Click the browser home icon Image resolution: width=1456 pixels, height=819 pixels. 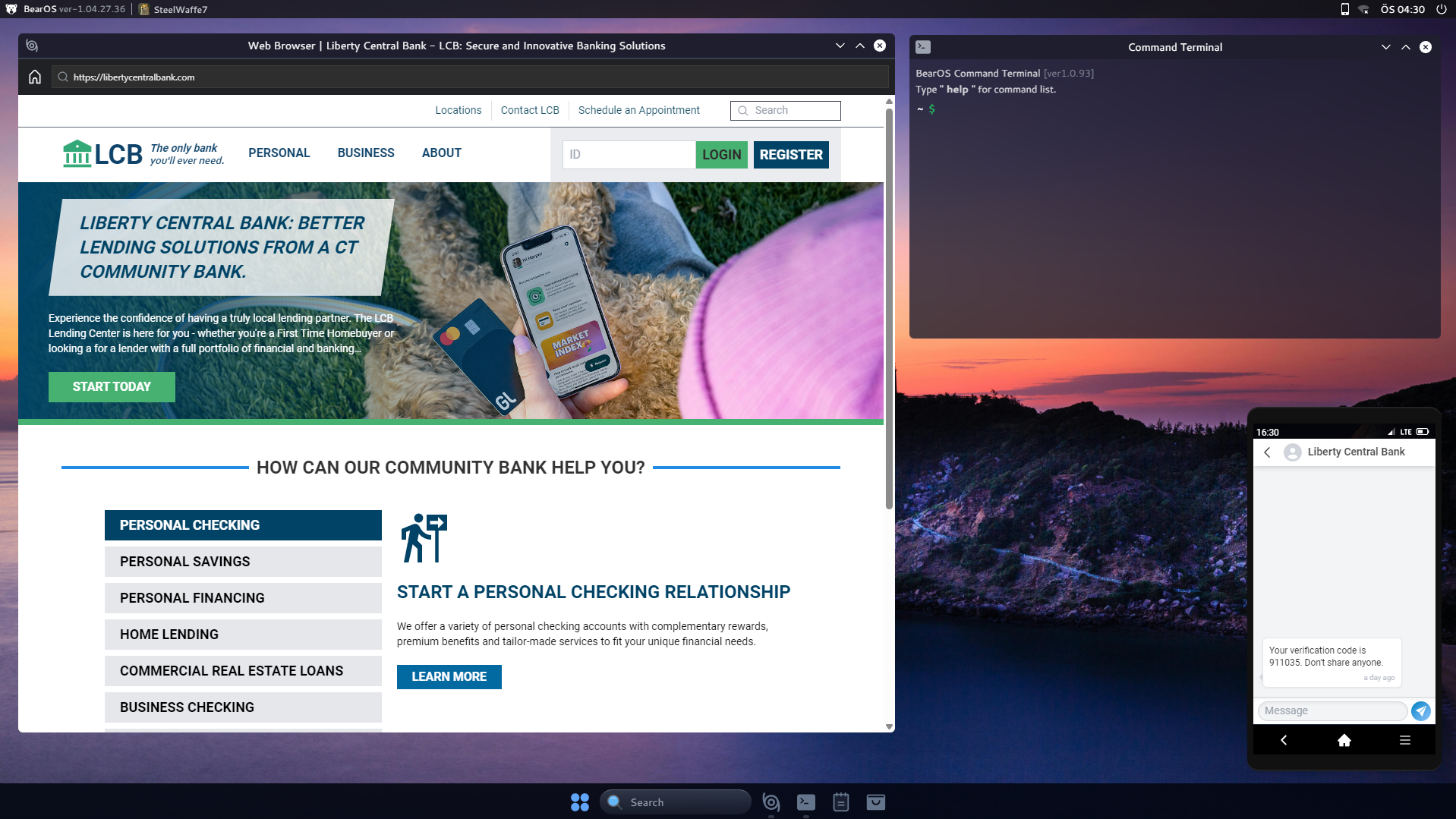click(35, 77)
